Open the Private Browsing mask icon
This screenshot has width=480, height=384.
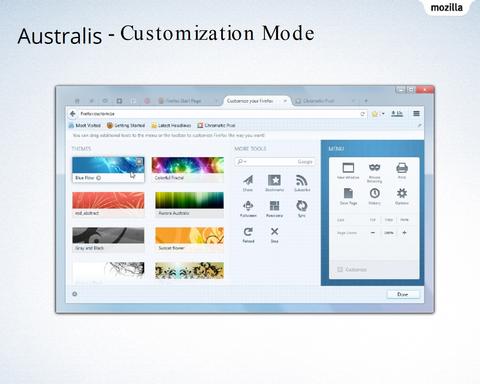[375, 167]
